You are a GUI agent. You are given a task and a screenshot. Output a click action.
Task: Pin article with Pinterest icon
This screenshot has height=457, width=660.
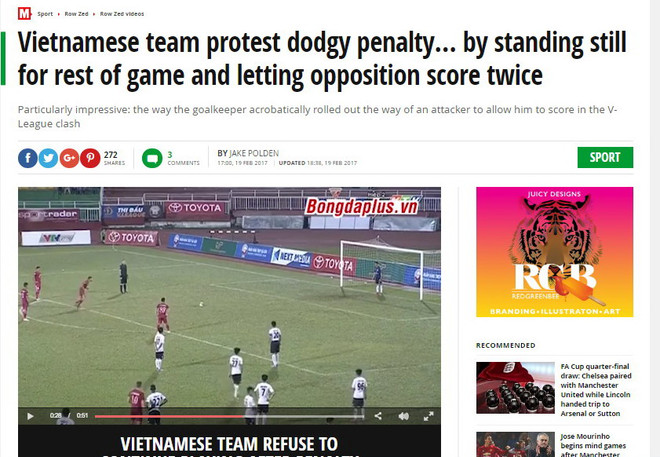point(90,158)
